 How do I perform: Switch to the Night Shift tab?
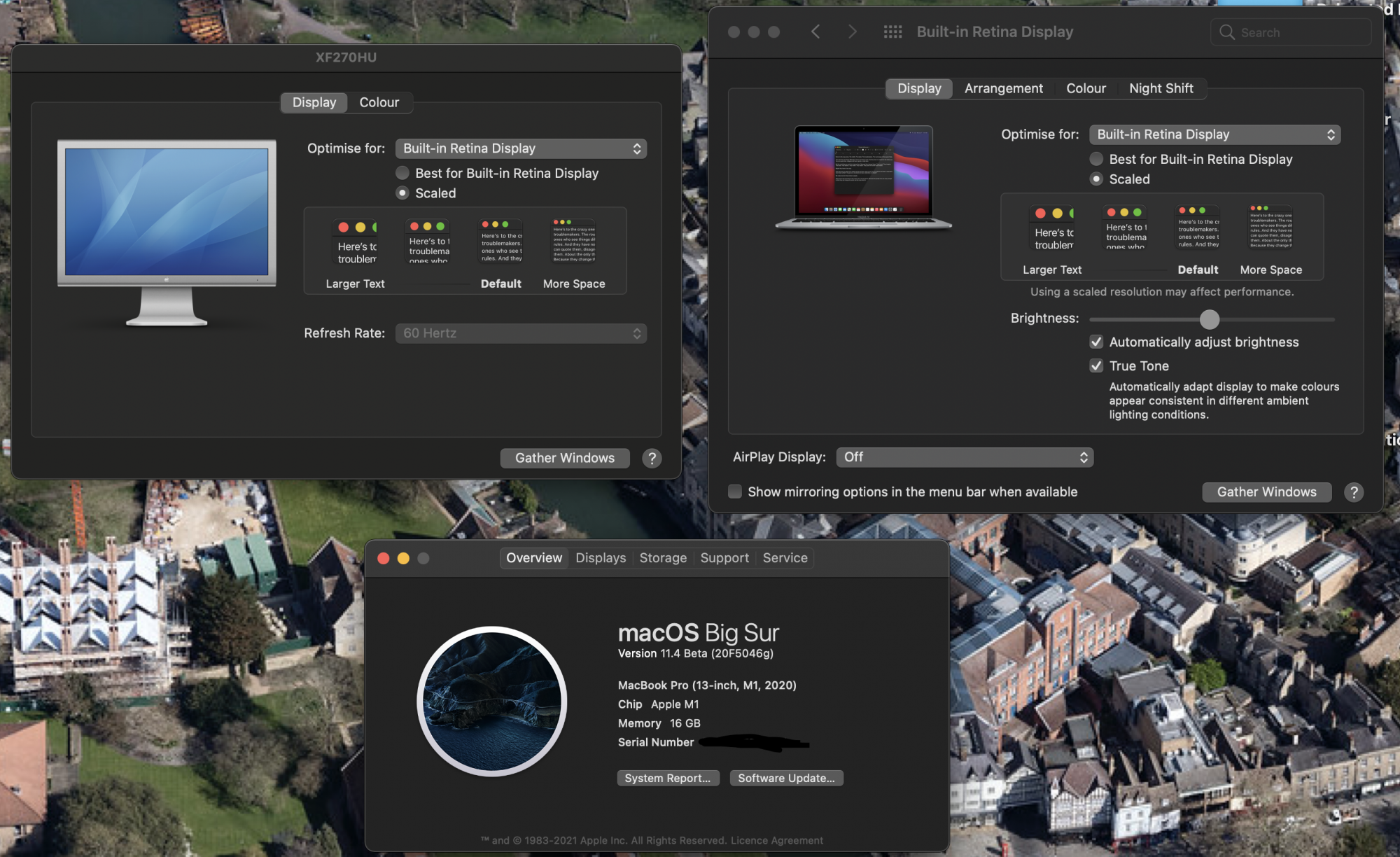1161,88
